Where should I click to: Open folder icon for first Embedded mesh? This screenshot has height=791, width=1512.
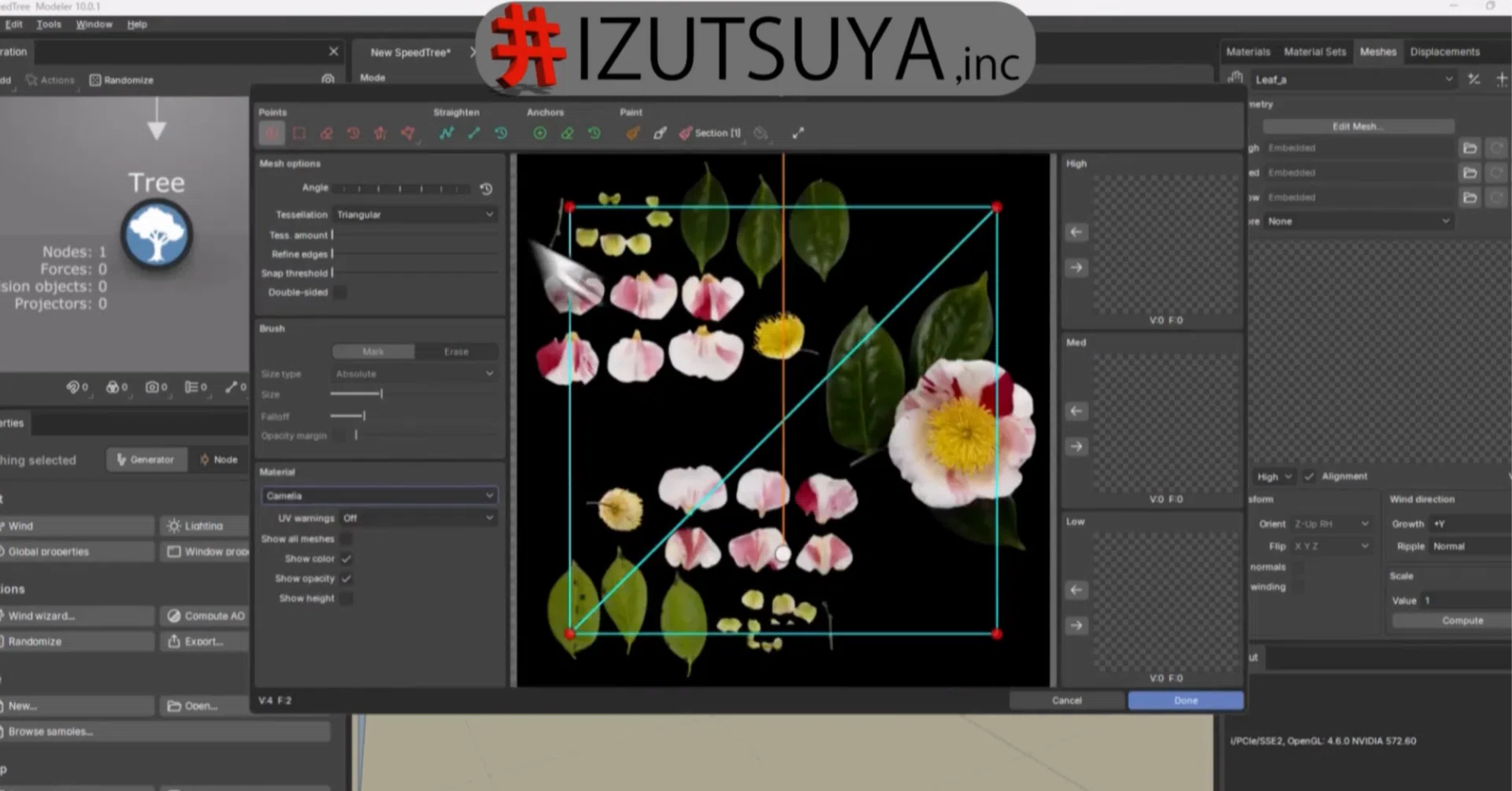1469,148
